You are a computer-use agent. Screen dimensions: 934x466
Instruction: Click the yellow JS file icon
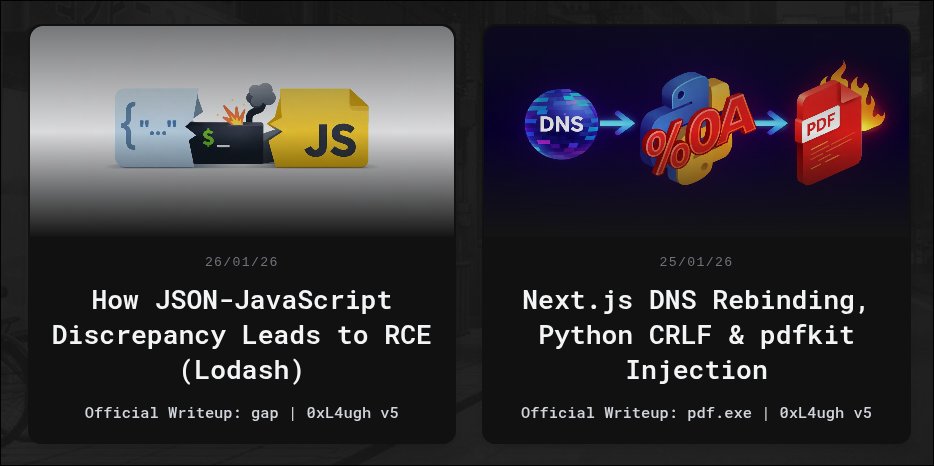[x=319, y=128]
